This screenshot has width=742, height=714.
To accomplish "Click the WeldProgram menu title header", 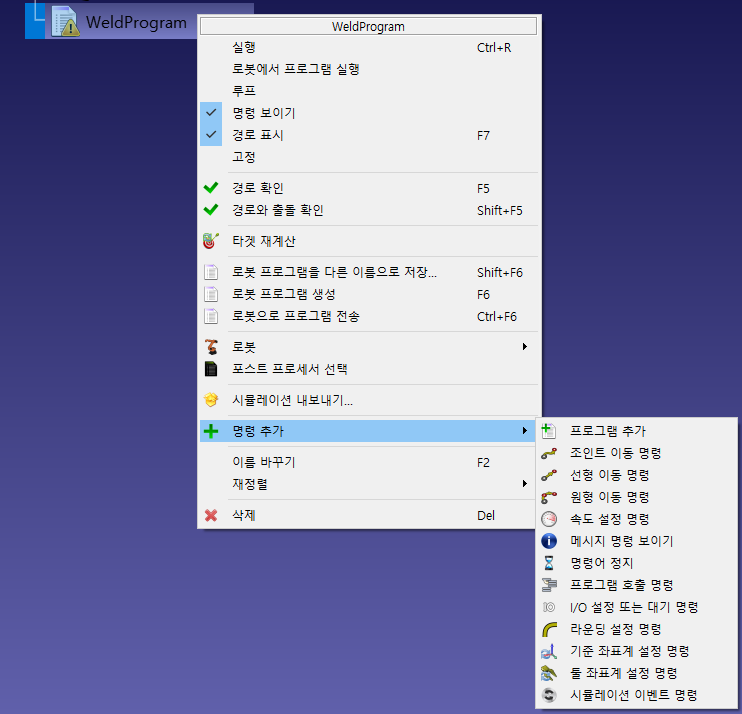I will point(368,26).
